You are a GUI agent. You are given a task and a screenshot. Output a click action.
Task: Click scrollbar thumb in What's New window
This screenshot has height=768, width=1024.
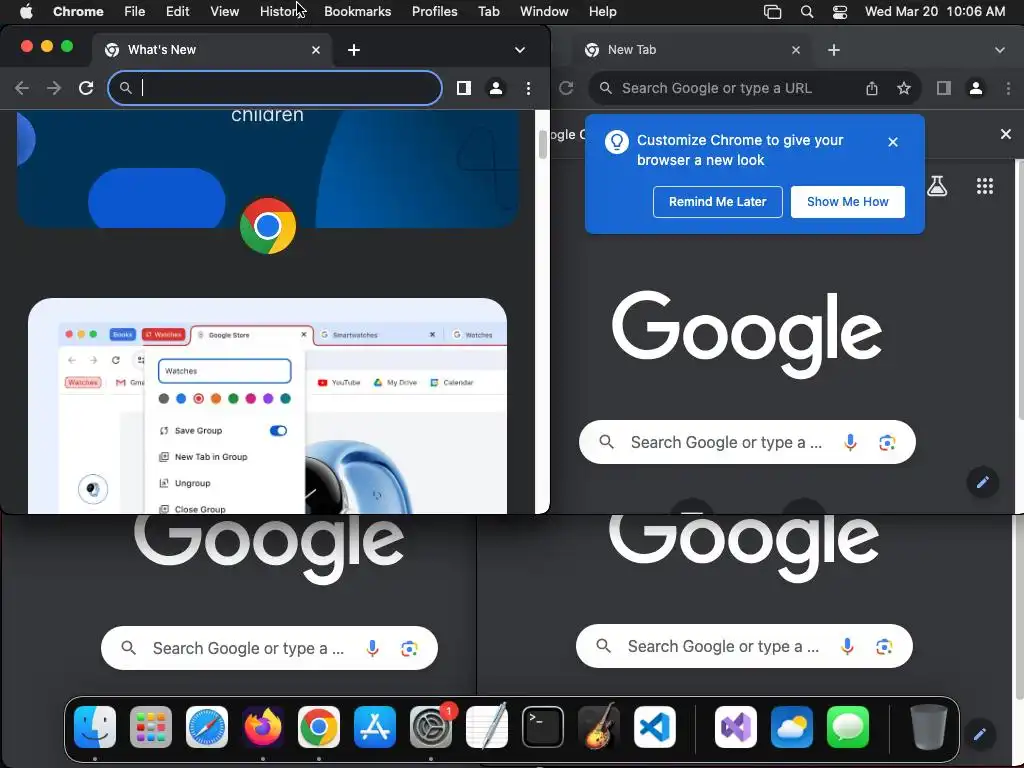(543, 144)
